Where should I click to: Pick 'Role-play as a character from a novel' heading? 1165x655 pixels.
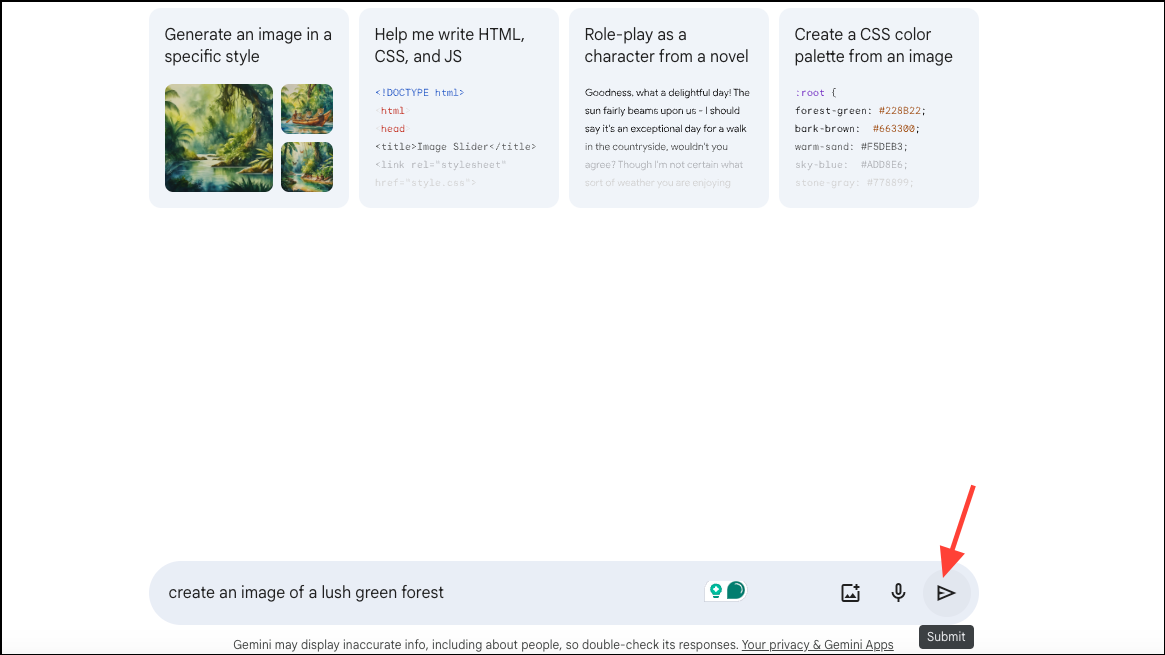click(x=668, y=46)
